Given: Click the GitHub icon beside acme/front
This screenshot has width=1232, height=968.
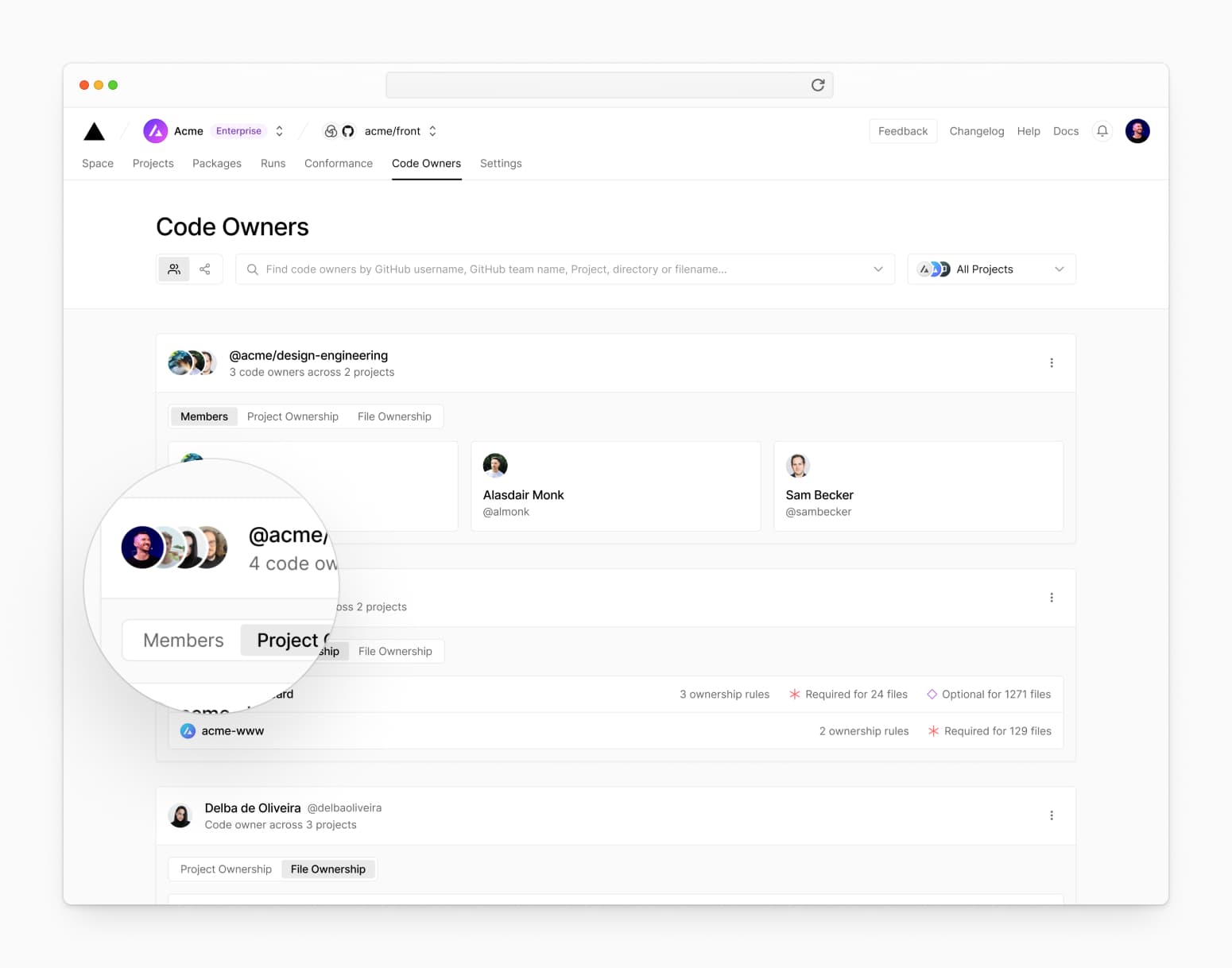Looking at the screenshot, I should pos(348,131).
